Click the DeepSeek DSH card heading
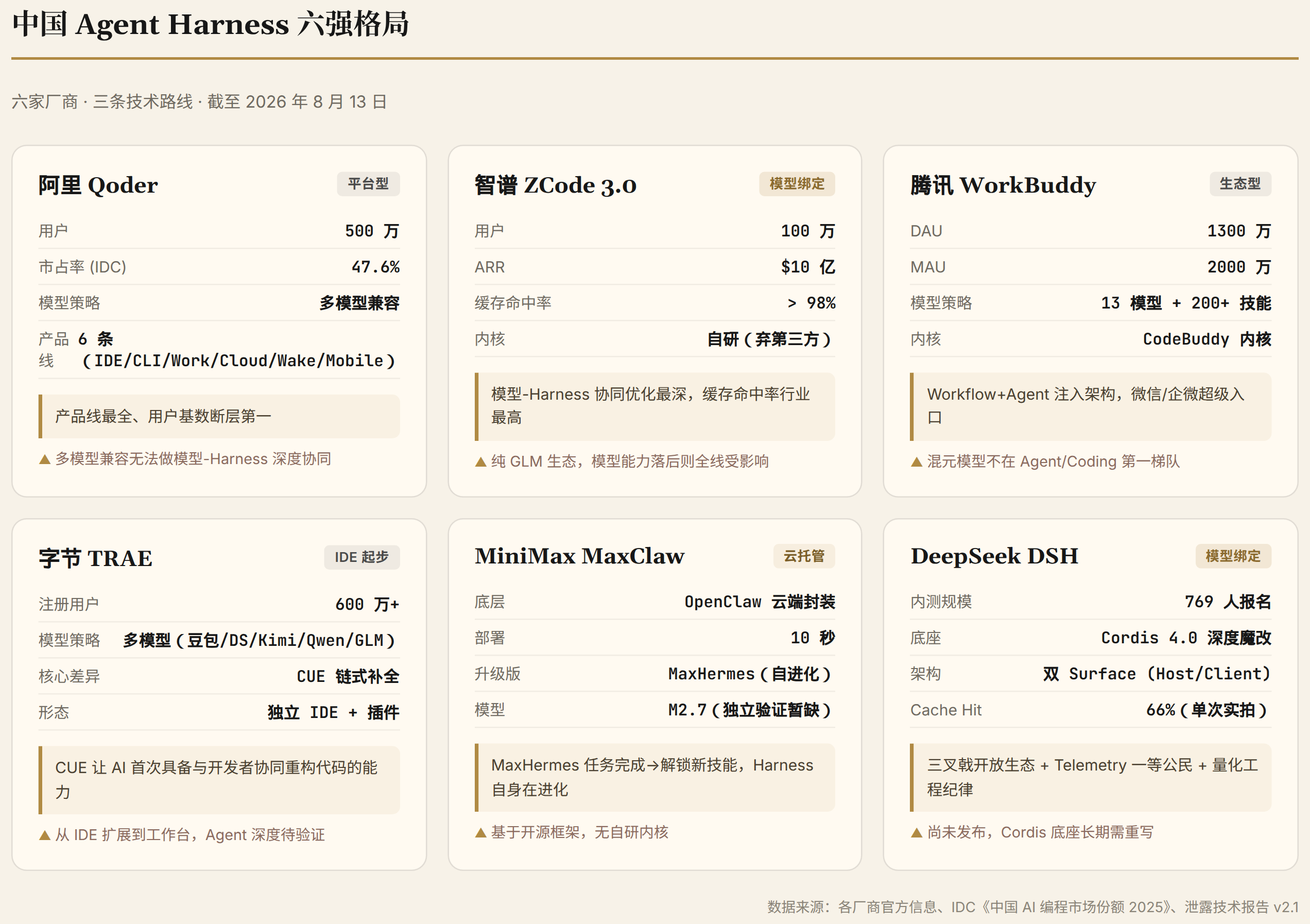This screenshot has height=924, width=1310. coord(994,556)
